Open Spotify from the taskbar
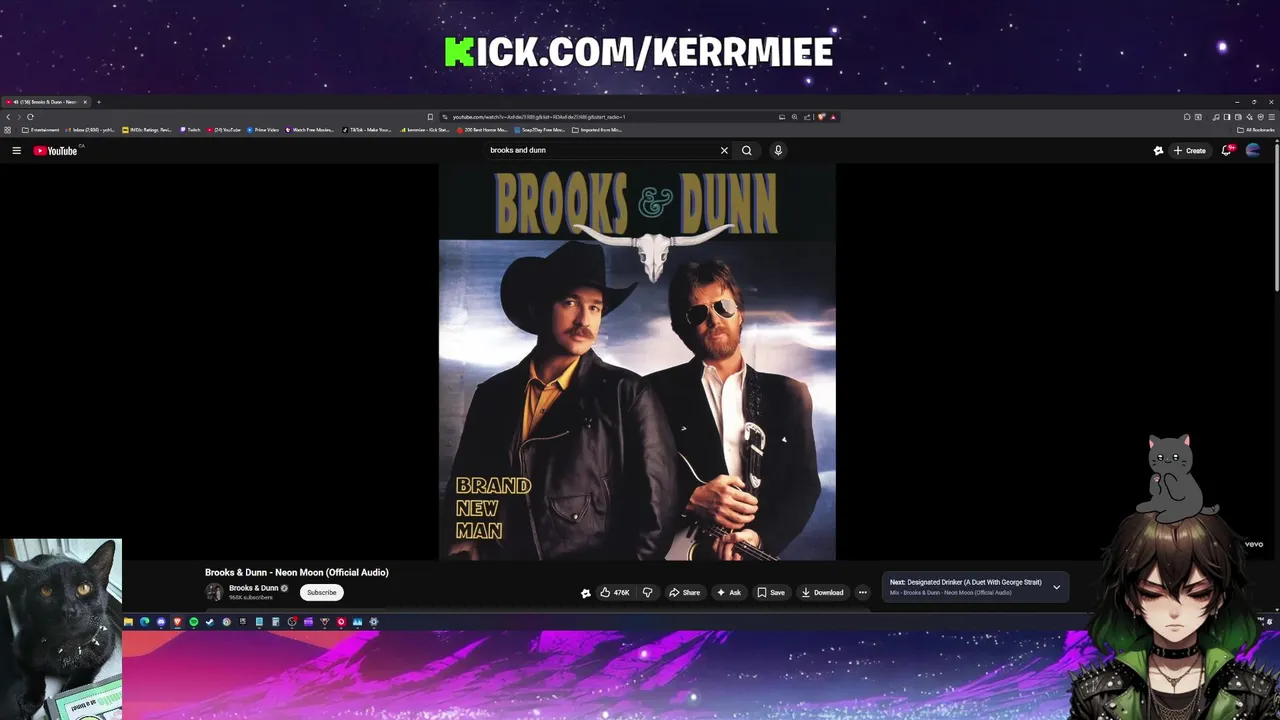Image resolution: width=1280 pixels, height=720 pixels. tap(193, 622)
